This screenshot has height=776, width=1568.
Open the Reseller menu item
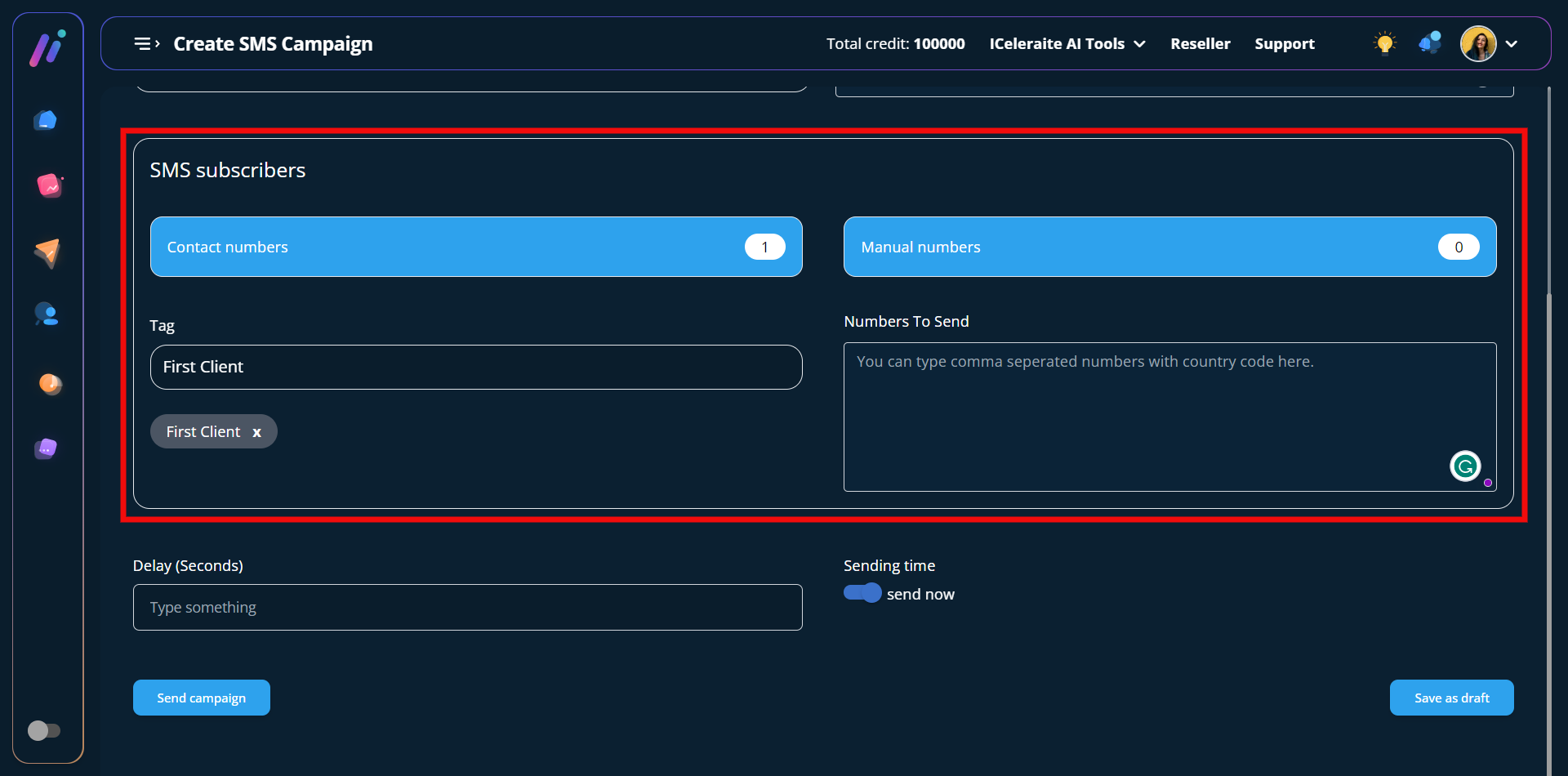pos(1200,44)
